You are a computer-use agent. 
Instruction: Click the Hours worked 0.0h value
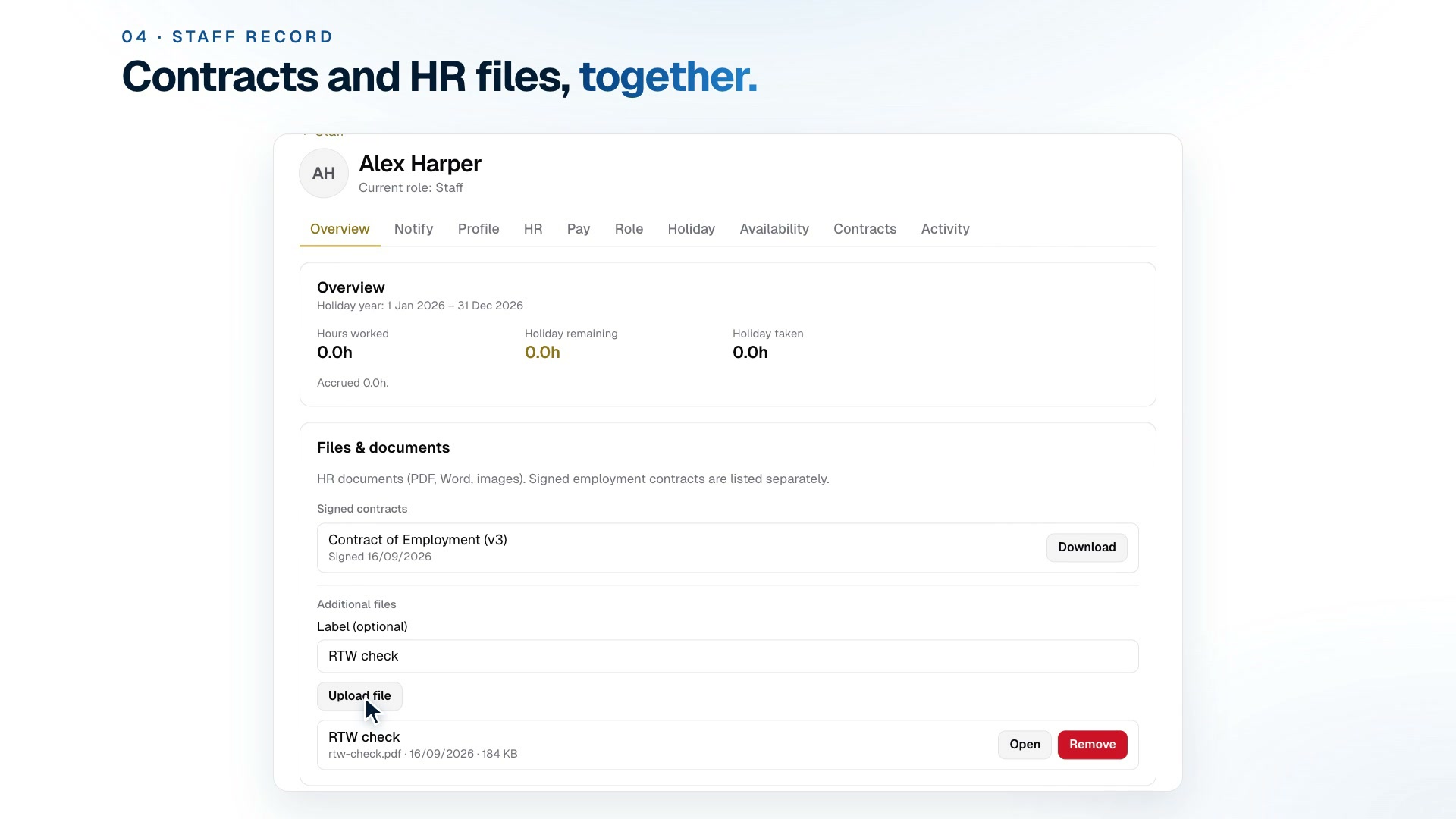coord(334,353)
